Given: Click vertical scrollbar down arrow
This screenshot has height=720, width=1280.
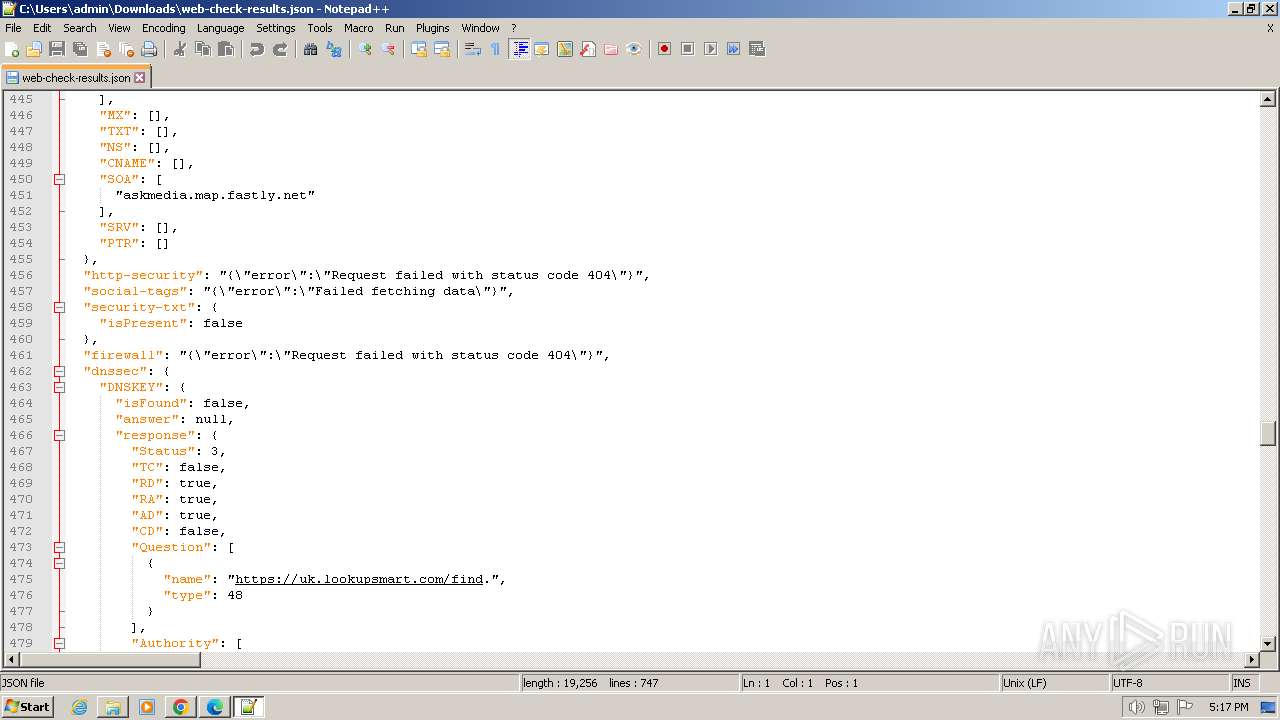Looking at the screenshot, I should [x=1267, y=643].
